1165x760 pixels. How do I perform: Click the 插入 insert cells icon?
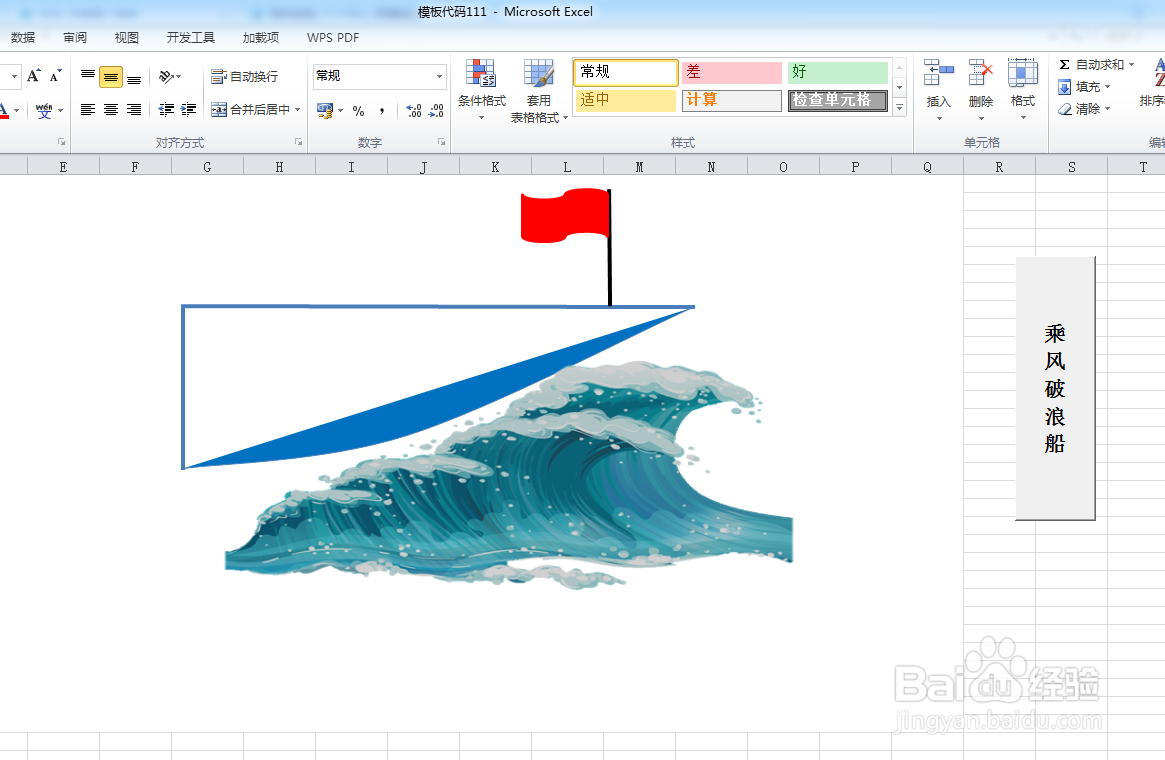(938, 74)
